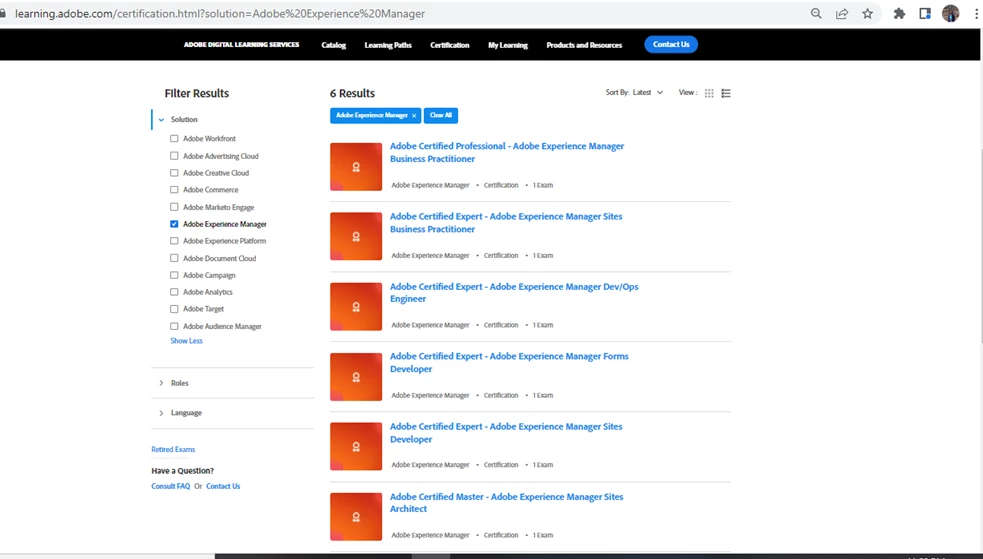Image resolution: width=983 pixels, height=559 pixels.
Task: Click the zoom magnifier icon in address bar
Action: coord(816,13)
